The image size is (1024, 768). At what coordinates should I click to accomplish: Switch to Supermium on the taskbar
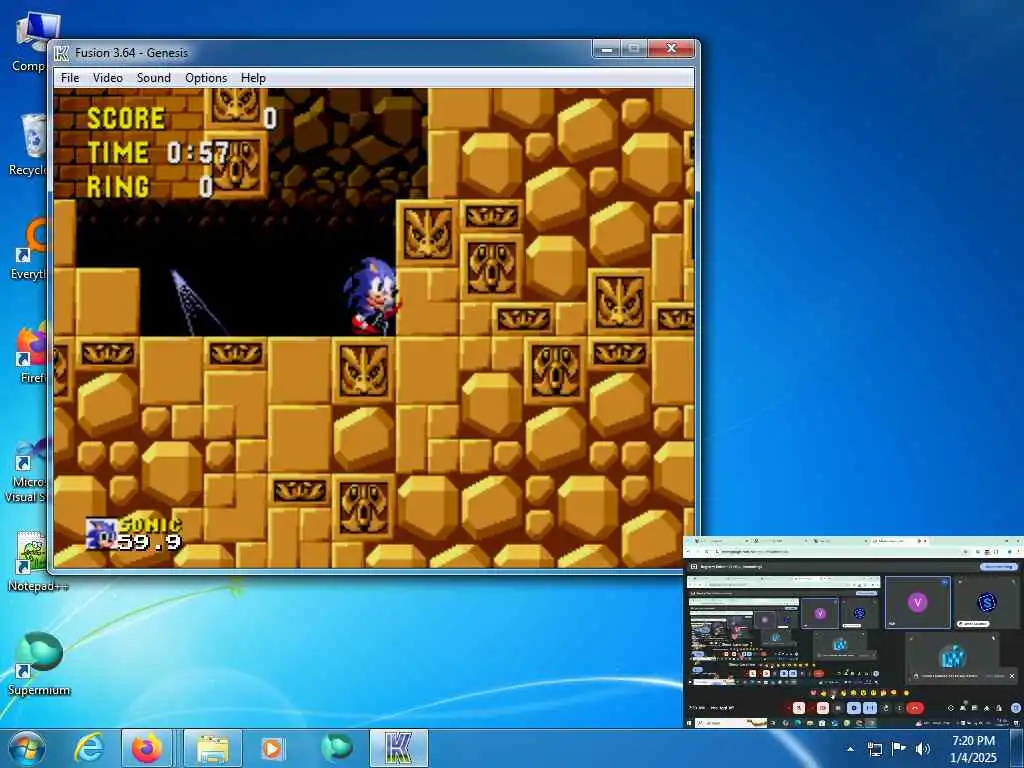(336, 748)
